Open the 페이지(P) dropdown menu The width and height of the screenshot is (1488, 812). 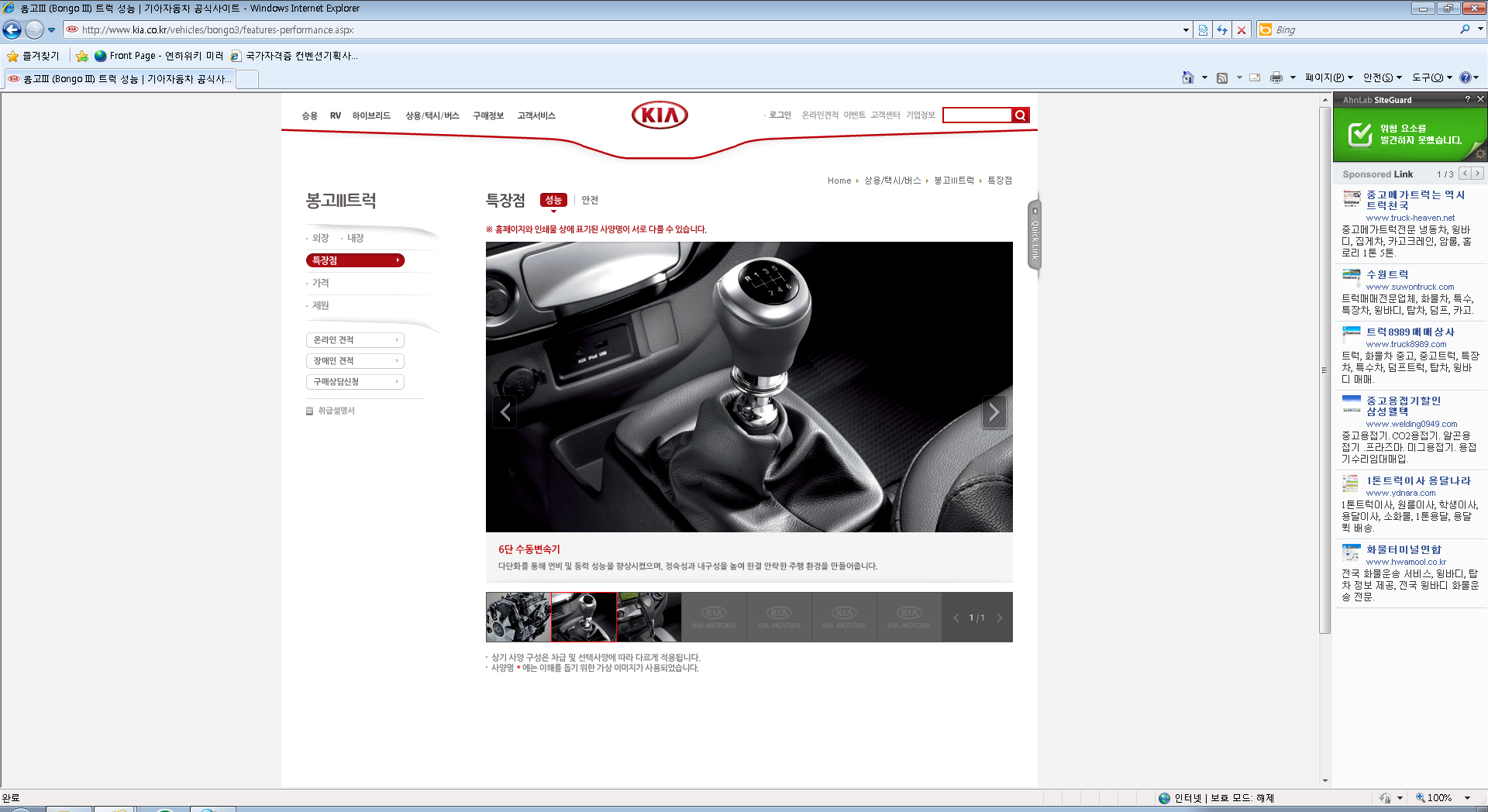[1328, 77]
